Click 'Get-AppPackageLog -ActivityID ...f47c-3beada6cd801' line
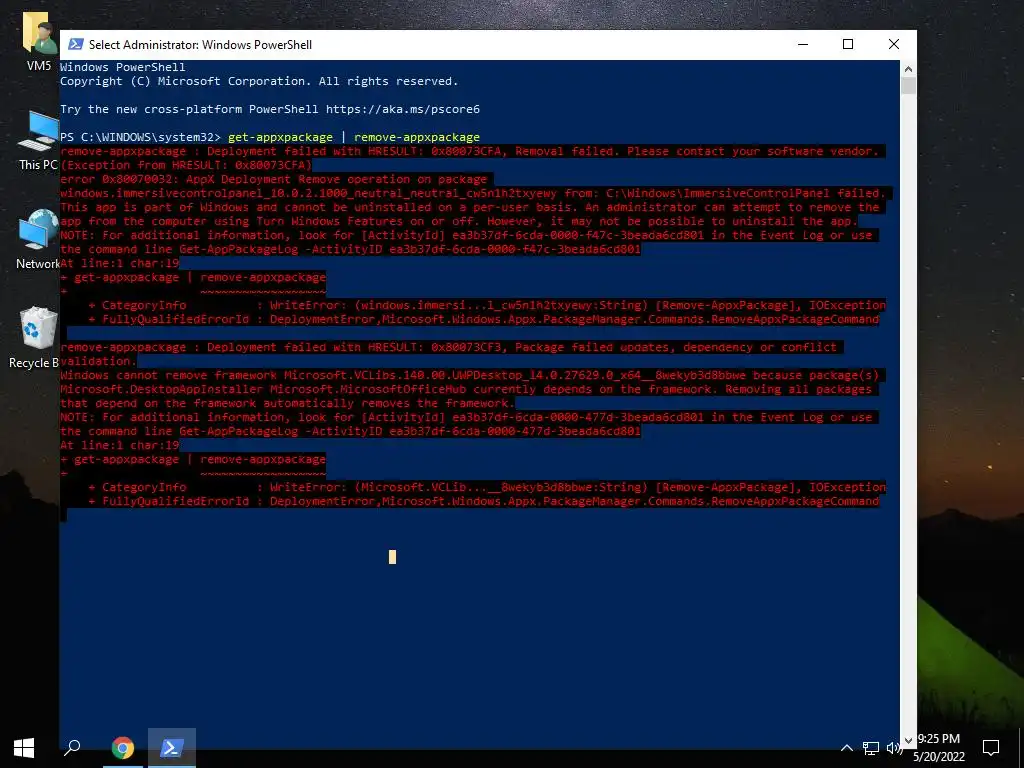This screenshot has height=768, width=1024. click(350, 249)
